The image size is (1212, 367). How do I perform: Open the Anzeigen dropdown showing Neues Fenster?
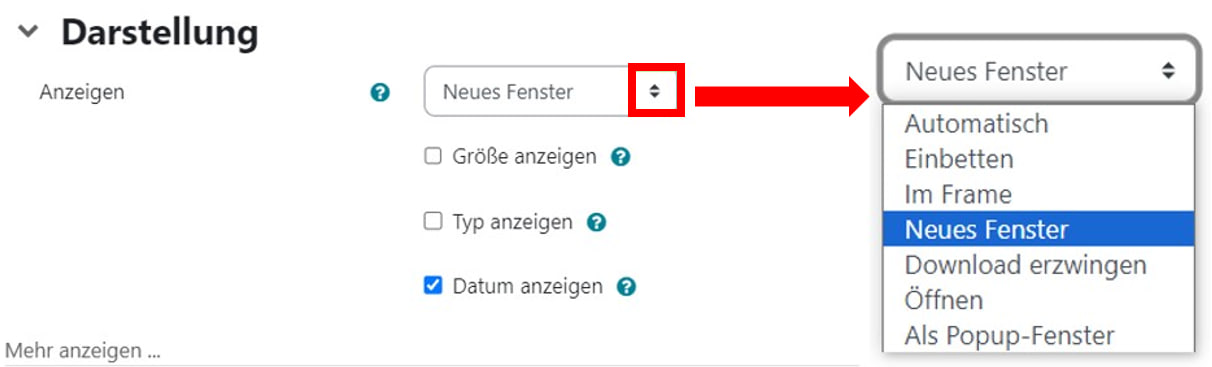(551, 92)
